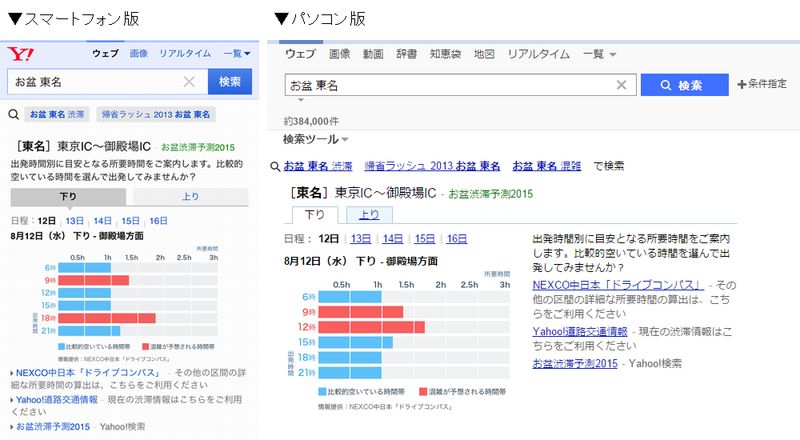Select the リアルタイム tab in smartphone version
The height and width of the screenshot is (440, 800).
coord(185,53)
